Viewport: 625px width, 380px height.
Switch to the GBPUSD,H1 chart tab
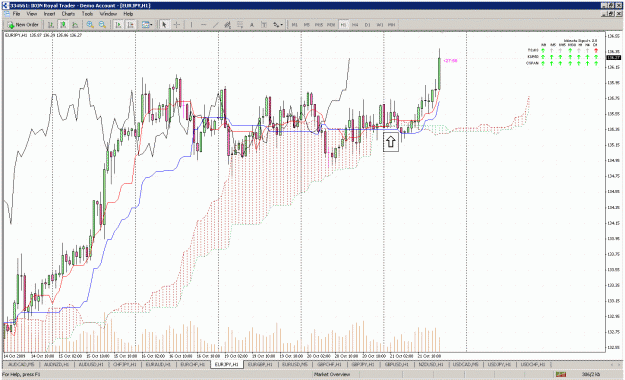[x=397, y=364]
